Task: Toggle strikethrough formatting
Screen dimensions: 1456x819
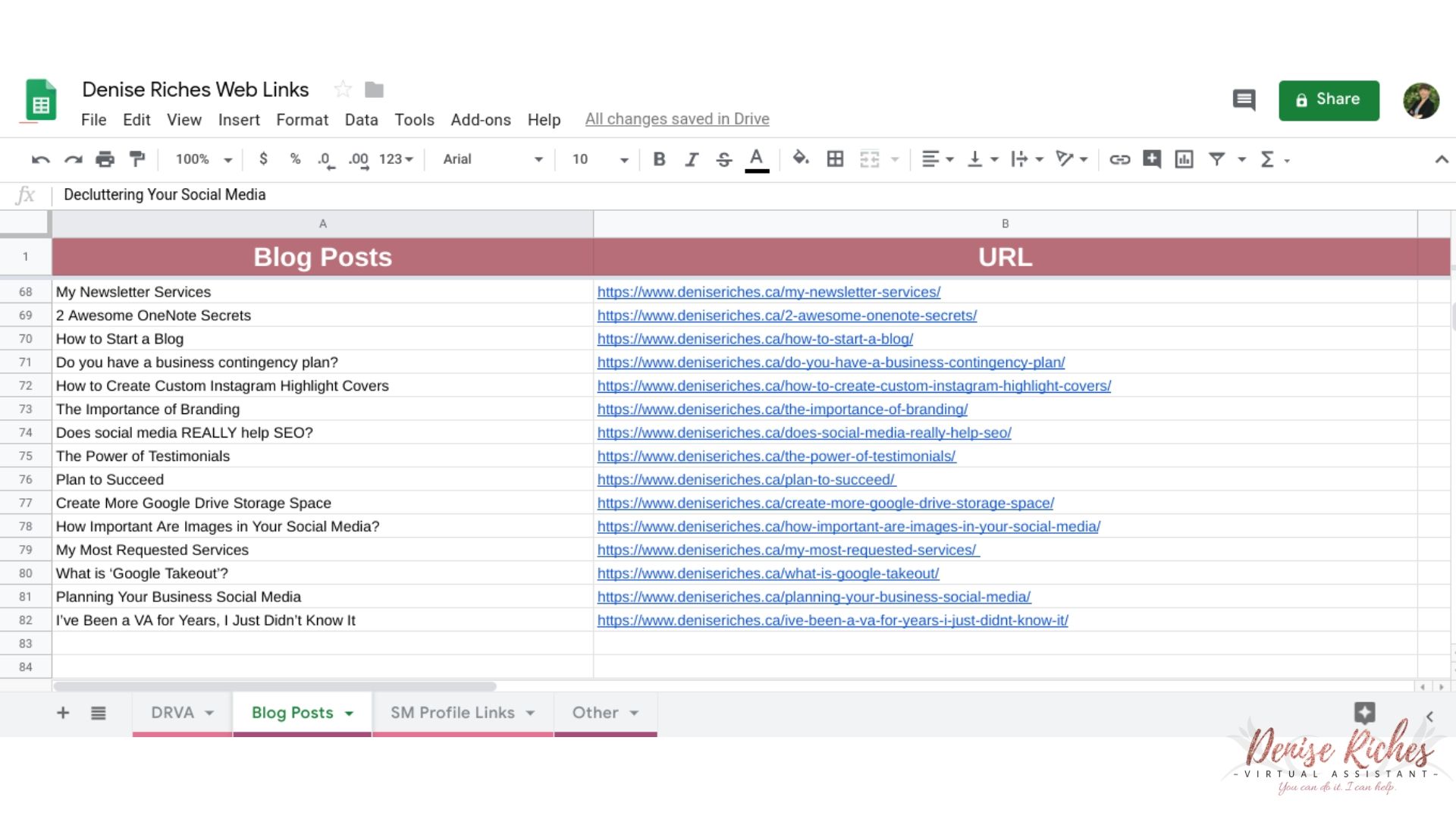Action: click(724, 159)
